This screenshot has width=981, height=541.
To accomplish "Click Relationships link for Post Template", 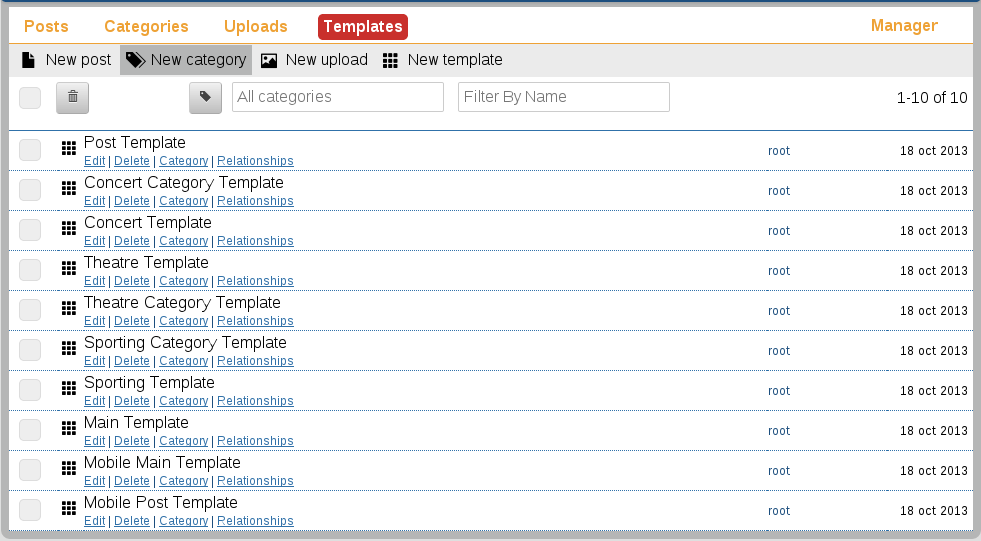I will [x=255, y=161].
